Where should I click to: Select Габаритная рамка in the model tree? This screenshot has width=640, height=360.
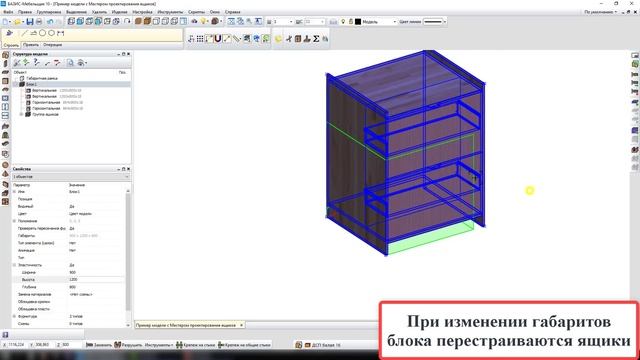click(x=42, y=78)
